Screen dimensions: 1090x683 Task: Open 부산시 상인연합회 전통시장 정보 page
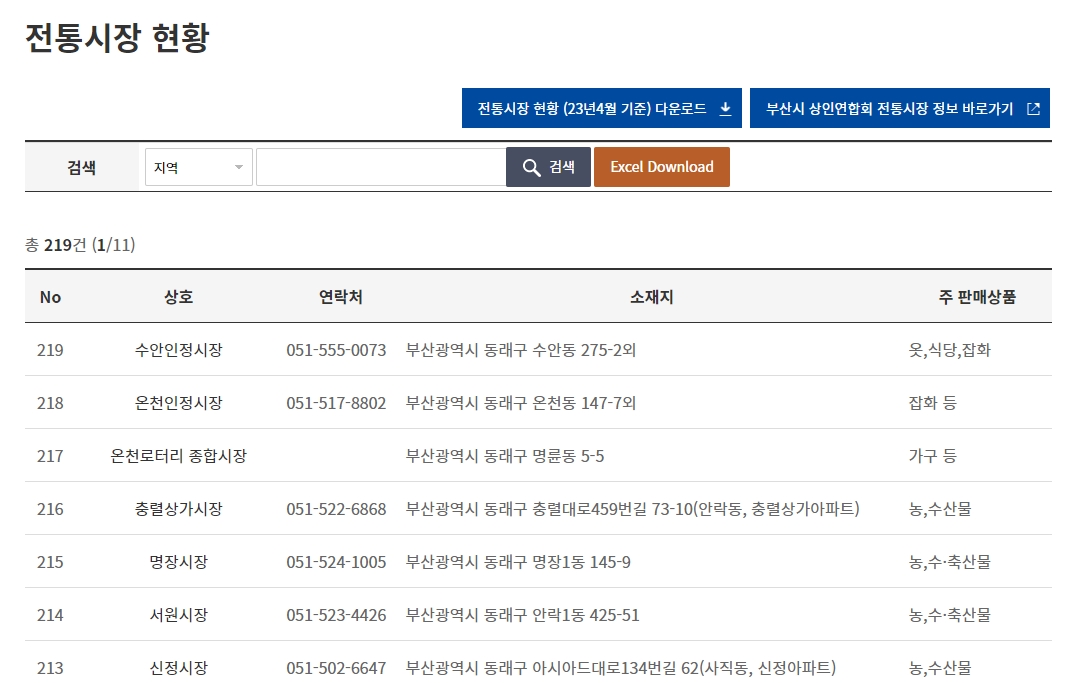click(900, 108)
